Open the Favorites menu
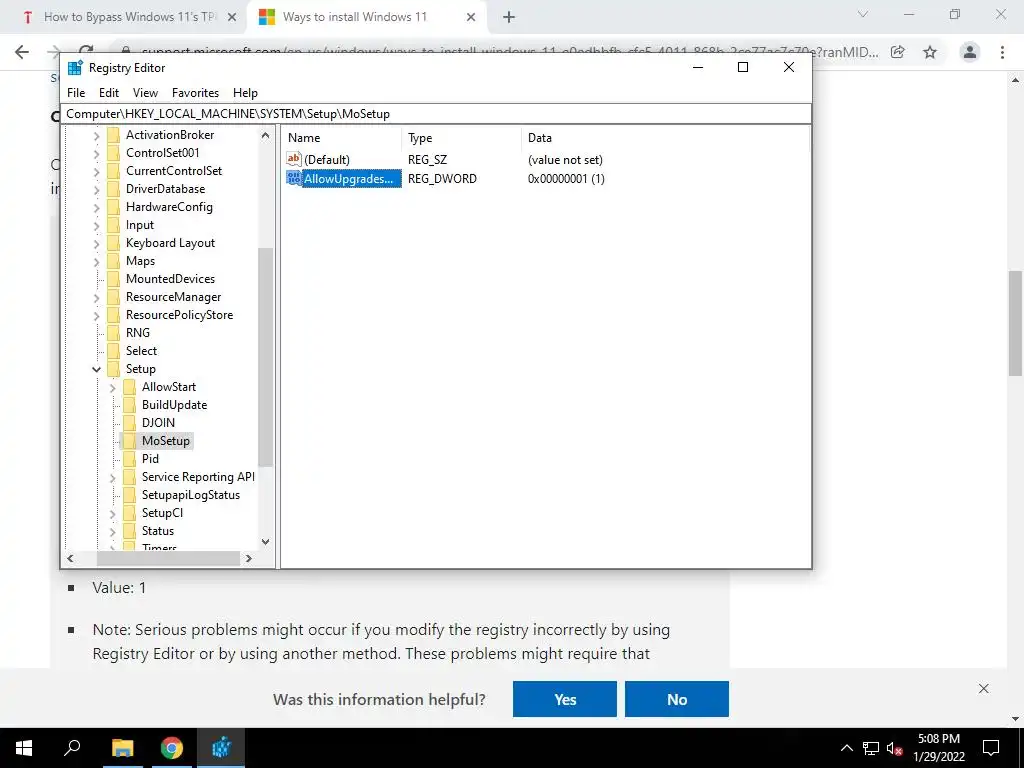 (195, 93)
